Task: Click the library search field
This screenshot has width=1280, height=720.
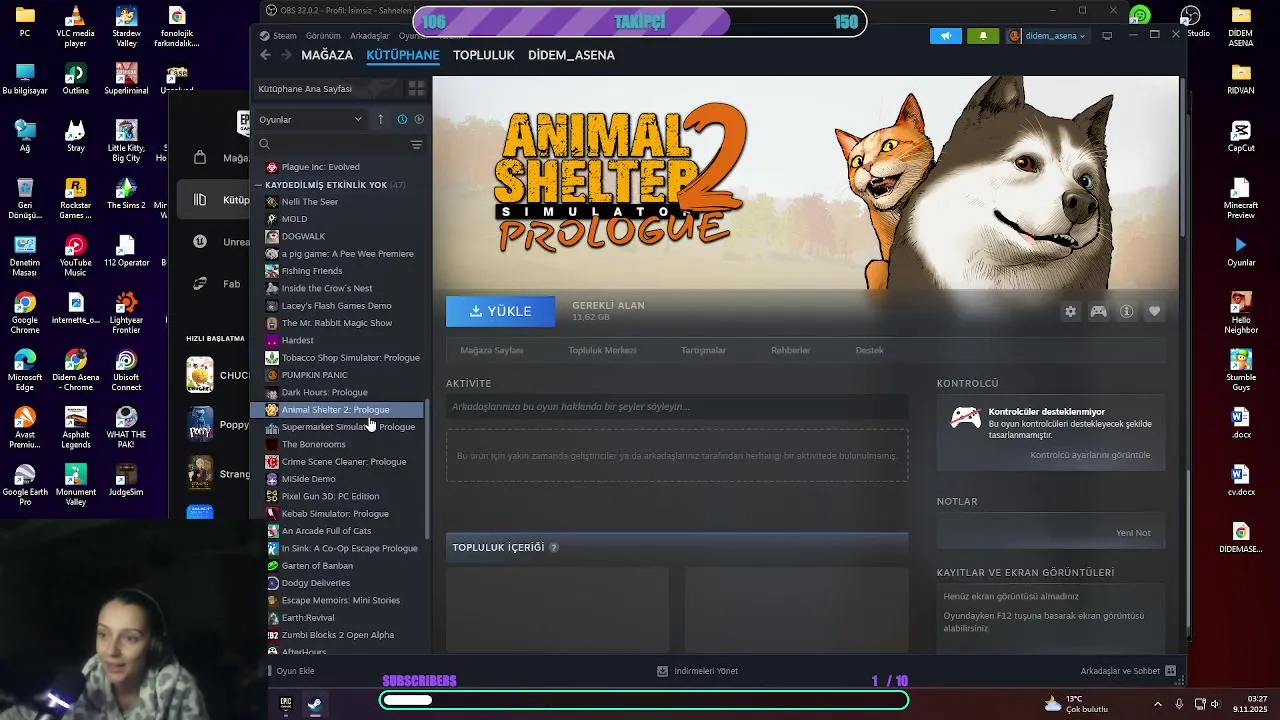Action: (330, 145)
